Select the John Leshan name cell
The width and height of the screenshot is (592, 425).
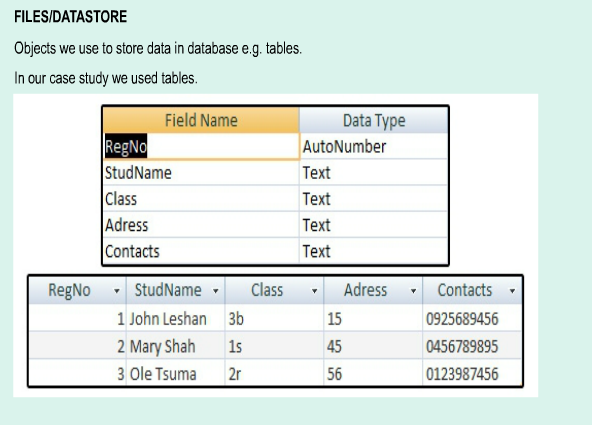click(176, 319)
